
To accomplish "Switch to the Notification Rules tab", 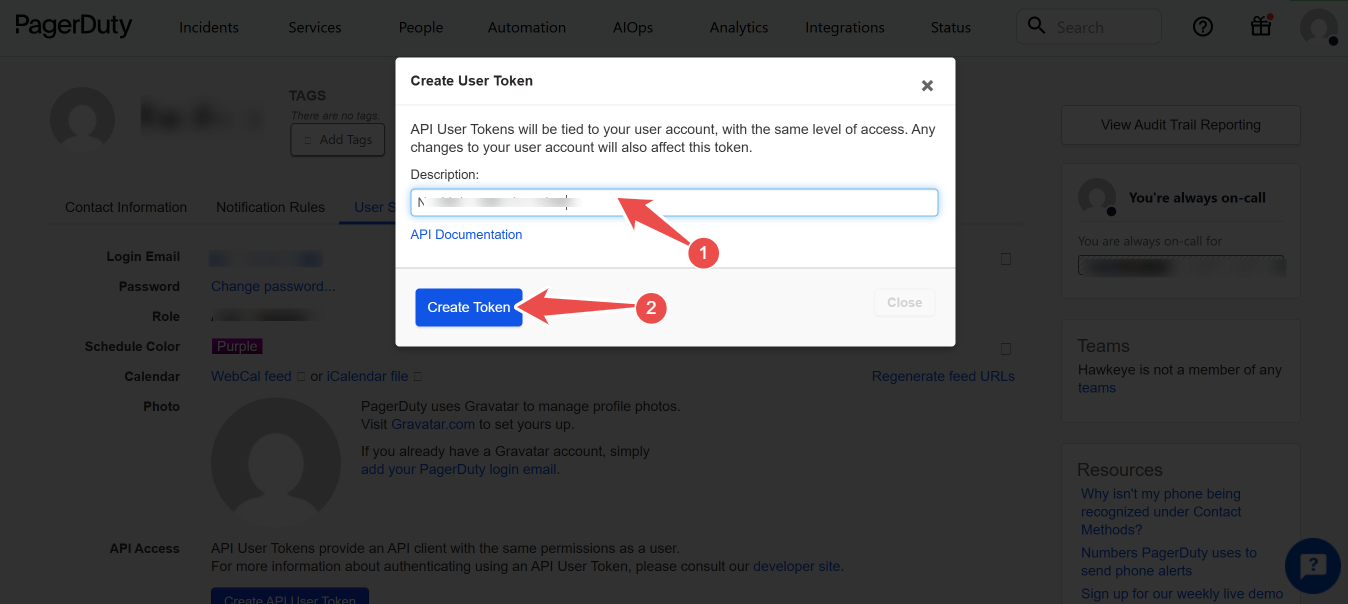I will click(x=270, y=207).
